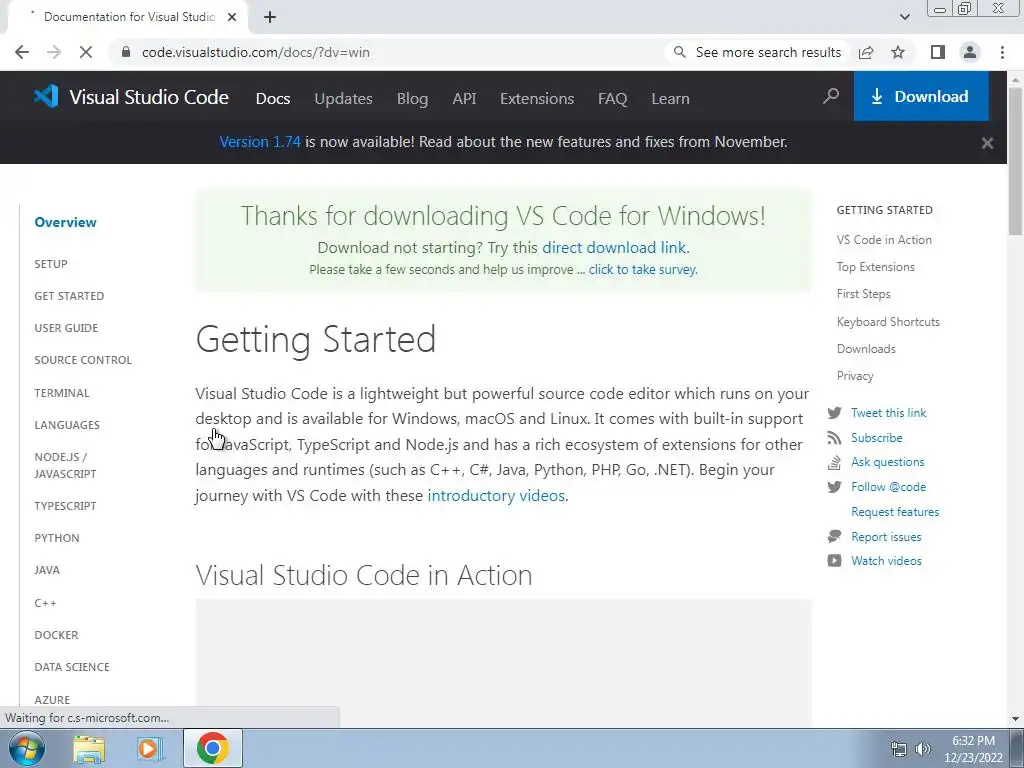Screen dimensions: 1024x768
Task: Click See more search results chip
Action: point(758,52)
